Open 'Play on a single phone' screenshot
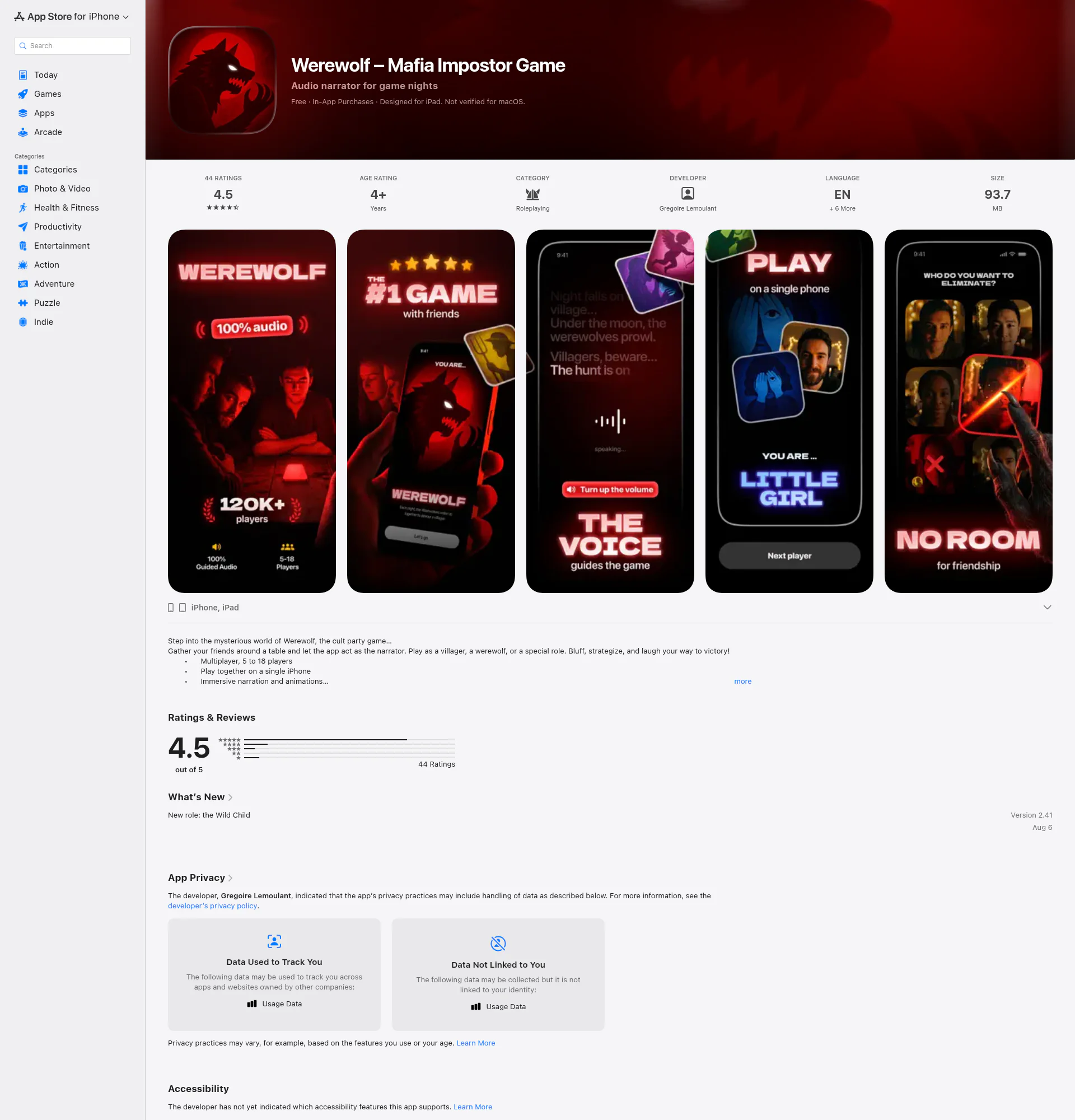The width and height of the screenshot is (1075, 1120). point(789,412)
